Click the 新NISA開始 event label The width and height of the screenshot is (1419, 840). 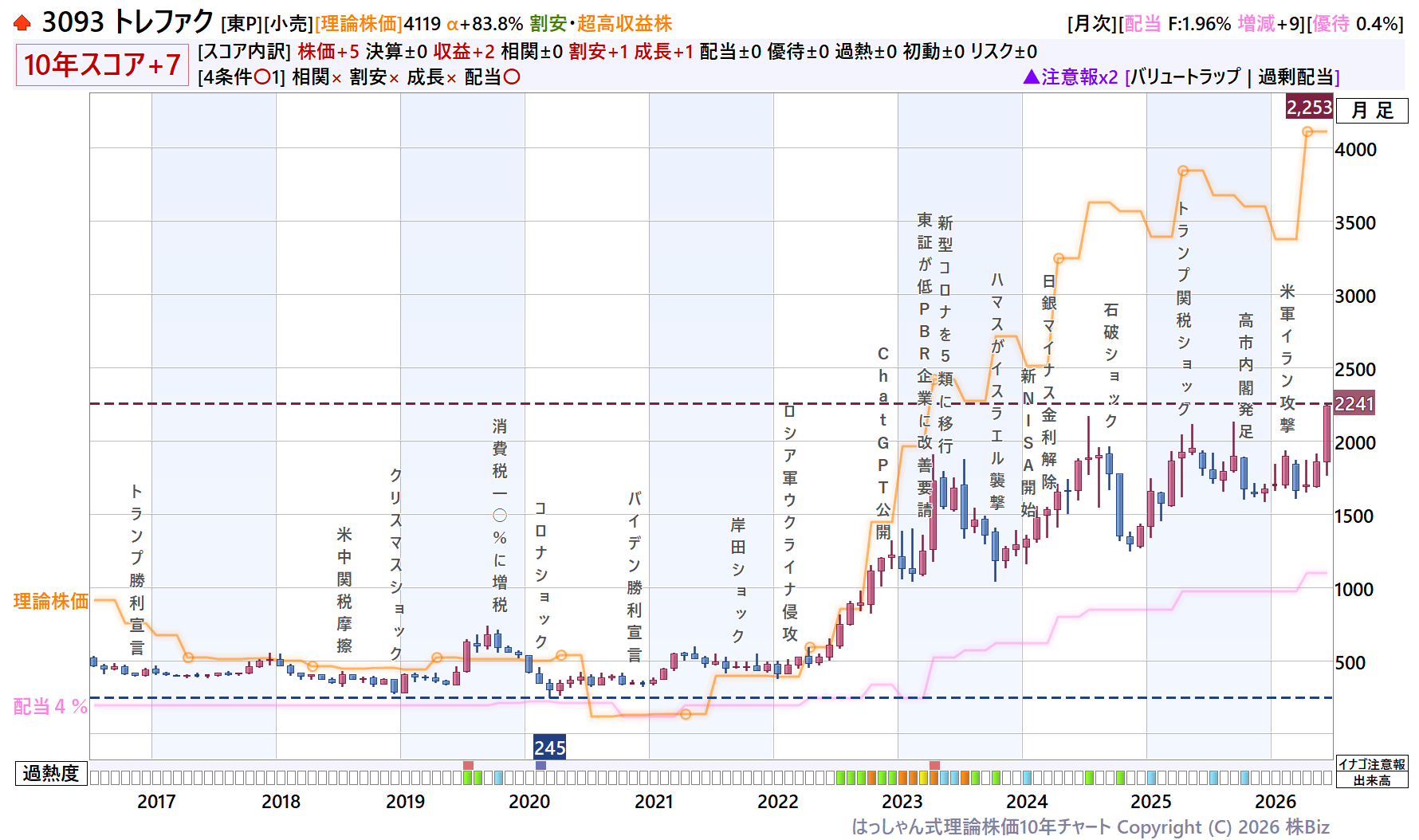pyautogui.click(x=1028, y=442)
